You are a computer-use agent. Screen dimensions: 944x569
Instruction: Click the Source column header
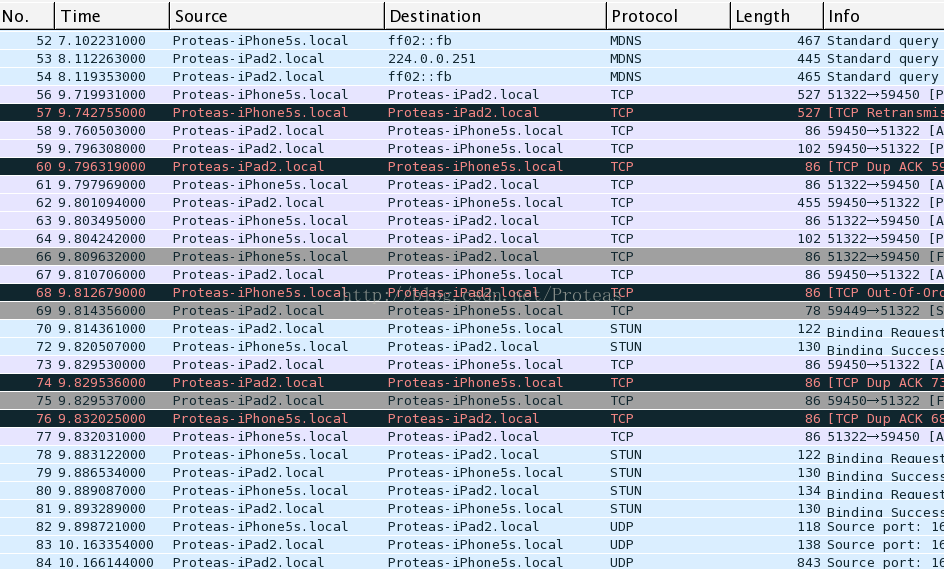click(277, 16)
